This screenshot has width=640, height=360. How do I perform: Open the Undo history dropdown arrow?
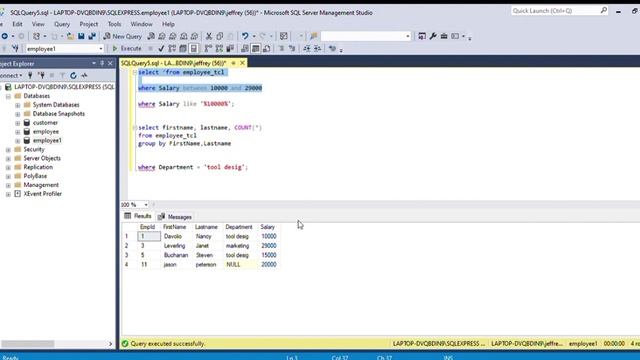253,36
